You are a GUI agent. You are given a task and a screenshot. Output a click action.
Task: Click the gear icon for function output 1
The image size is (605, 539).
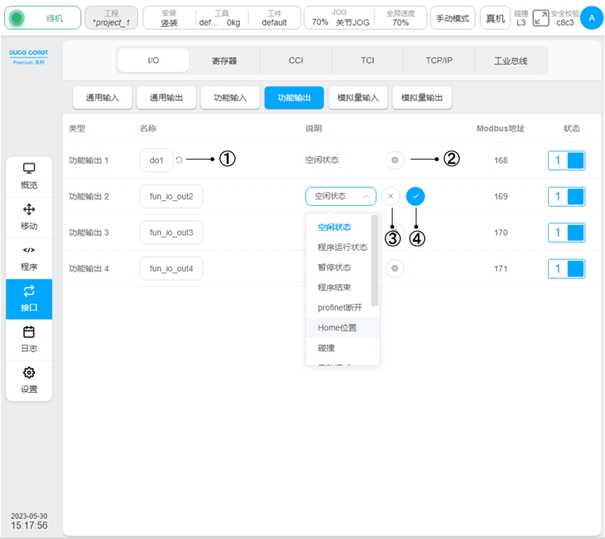point(395,160)
